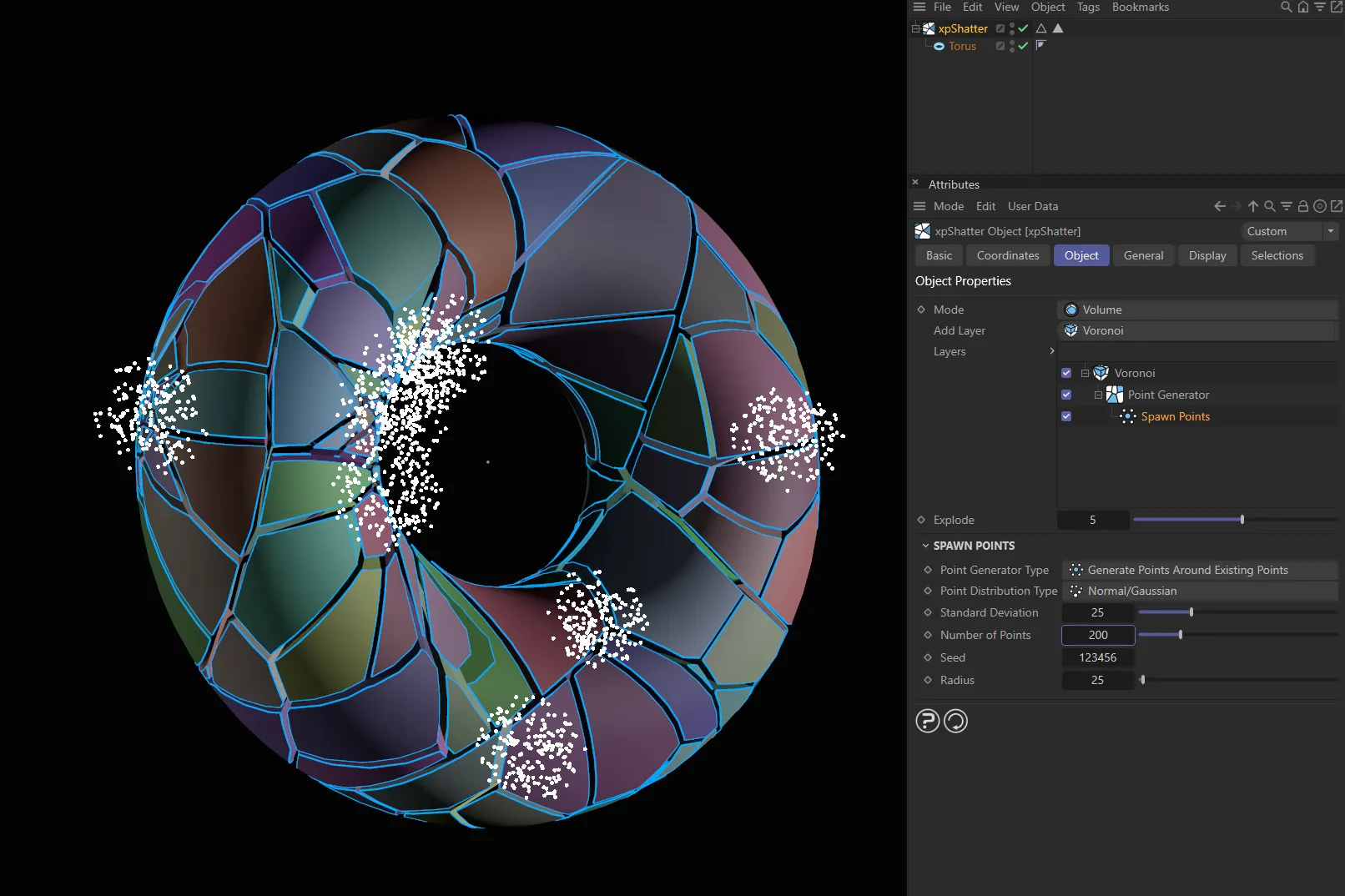Click the Spawn Points generator icon
The image size is (1345, 896).
[1128, 416]
